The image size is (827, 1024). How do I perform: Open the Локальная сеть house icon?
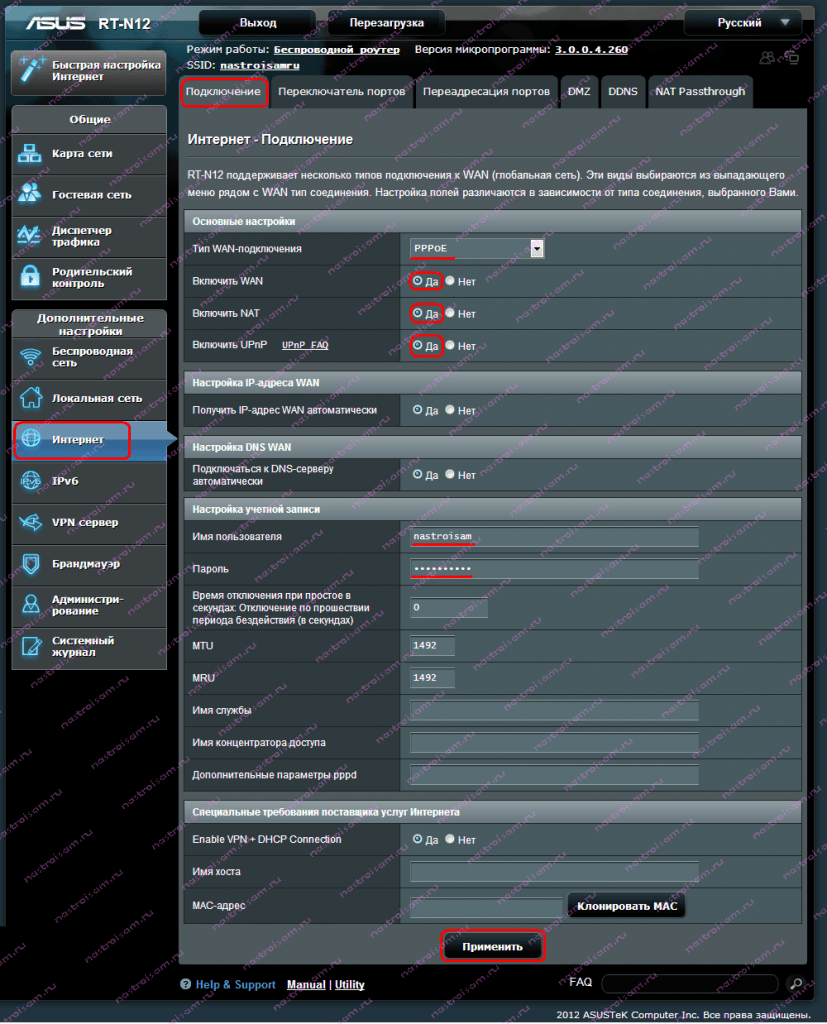pos(30,397)
